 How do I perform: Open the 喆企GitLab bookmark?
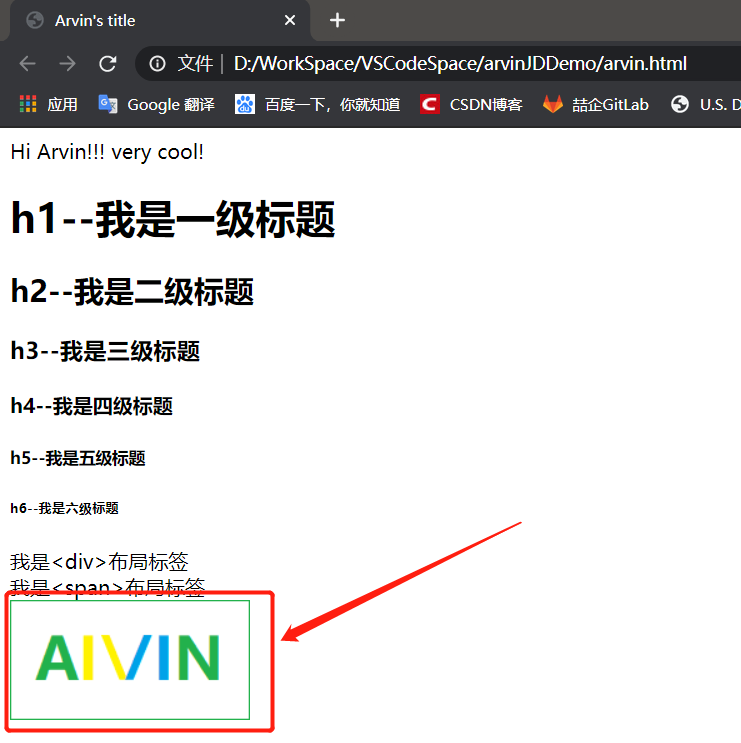610,105
